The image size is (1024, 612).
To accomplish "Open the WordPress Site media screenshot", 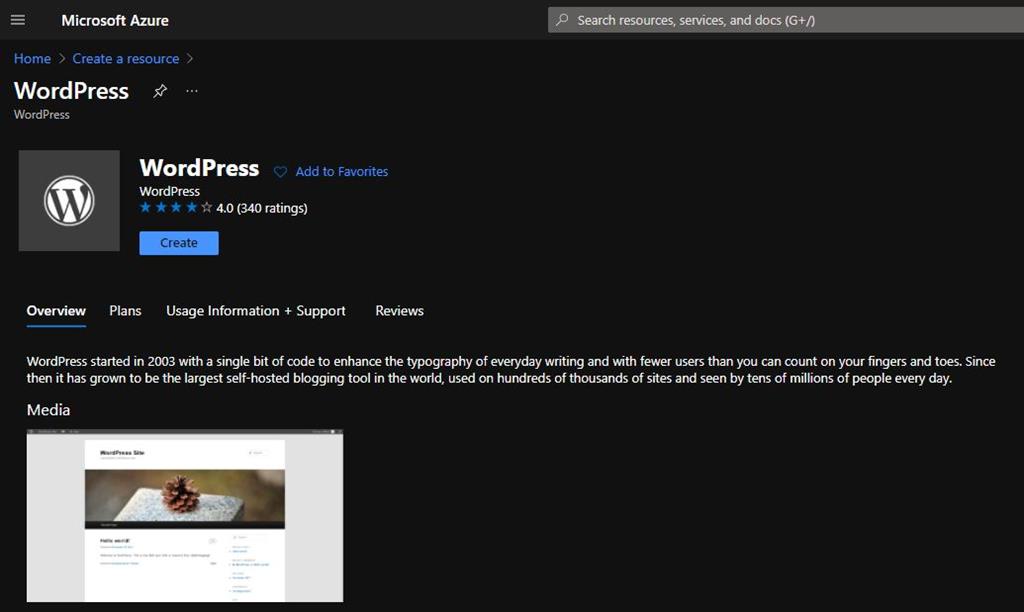I will pyautogui.click(x=185, y=516).
